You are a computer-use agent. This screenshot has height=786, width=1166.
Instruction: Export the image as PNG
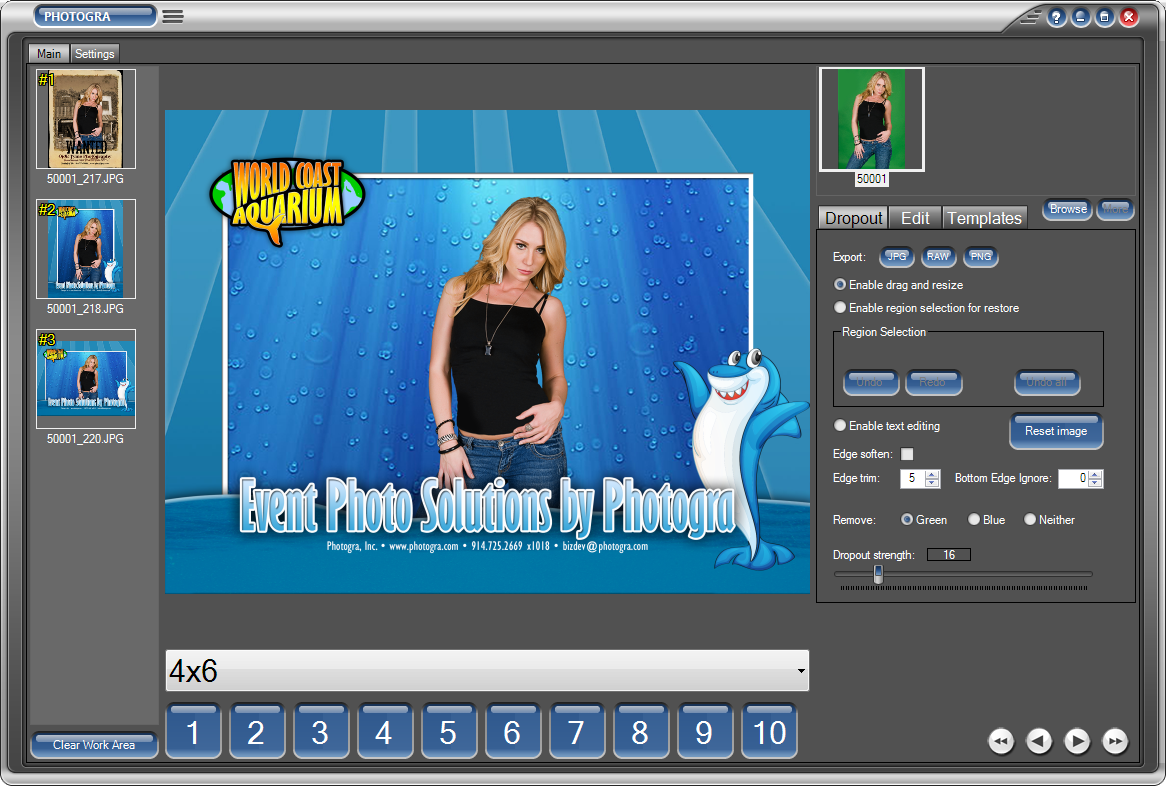(981, 257)
